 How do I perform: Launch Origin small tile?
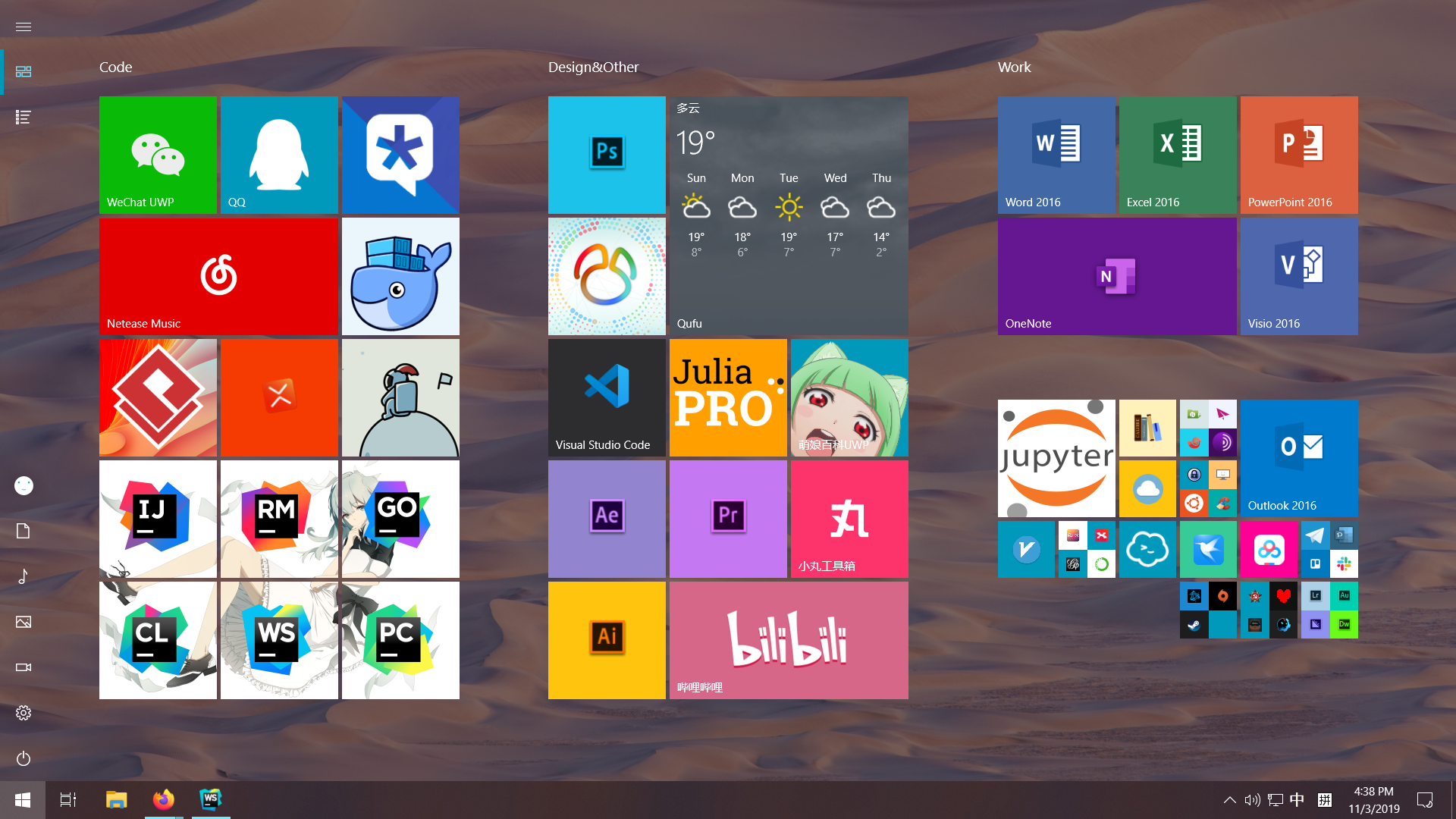pyautogui.click(x=1223, y=596)
